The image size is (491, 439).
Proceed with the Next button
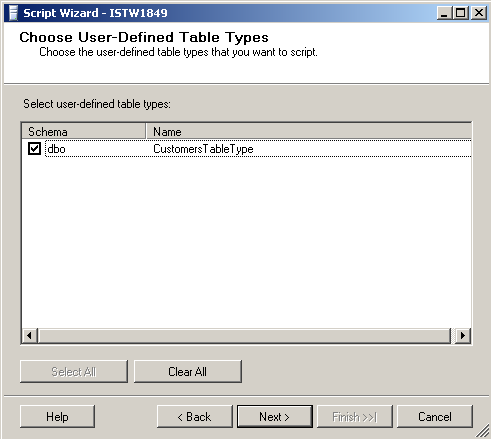(275, 417)
